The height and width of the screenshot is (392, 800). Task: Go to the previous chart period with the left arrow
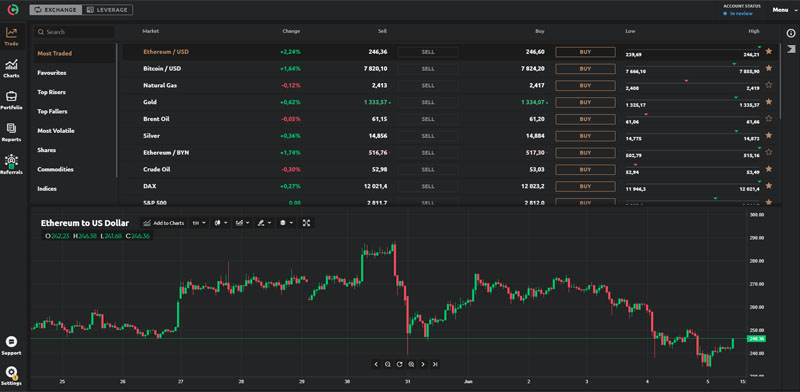click(376, 364)
